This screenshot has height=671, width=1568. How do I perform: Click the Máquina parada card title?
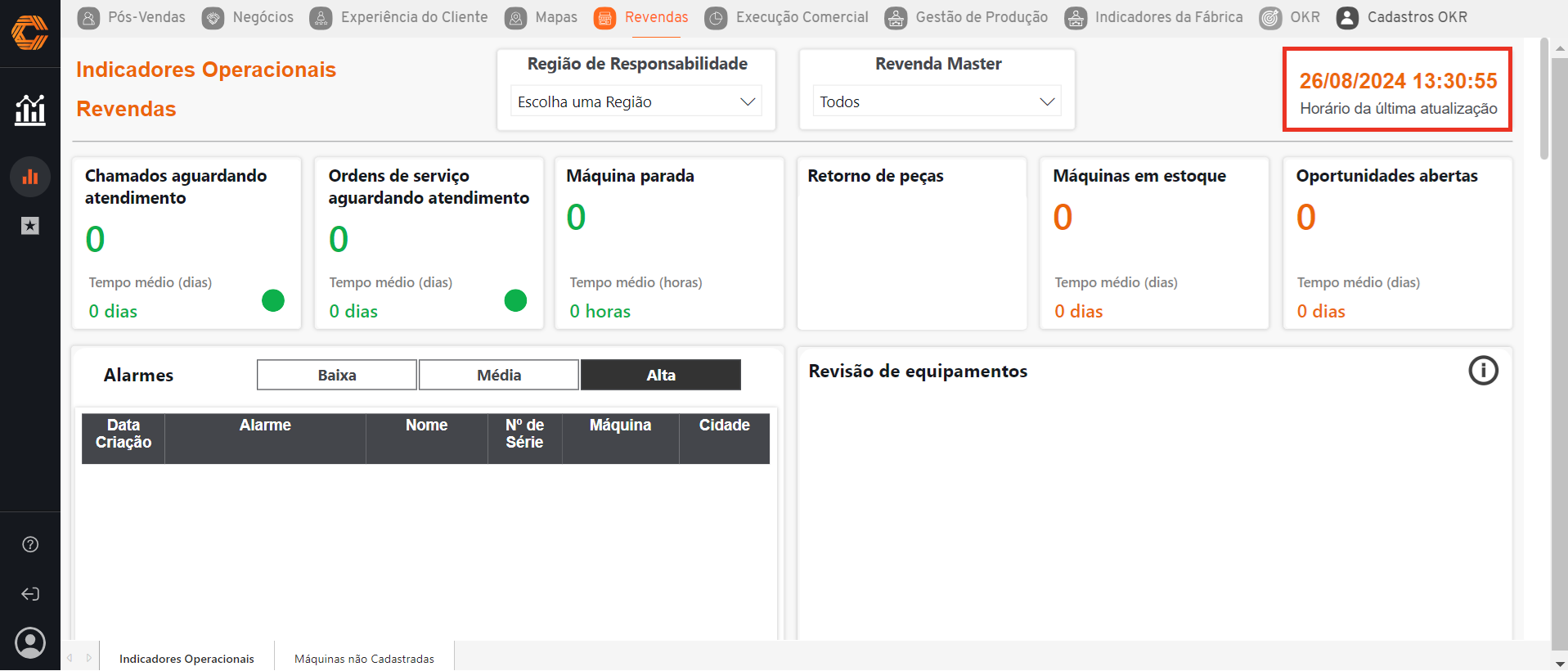630,176
